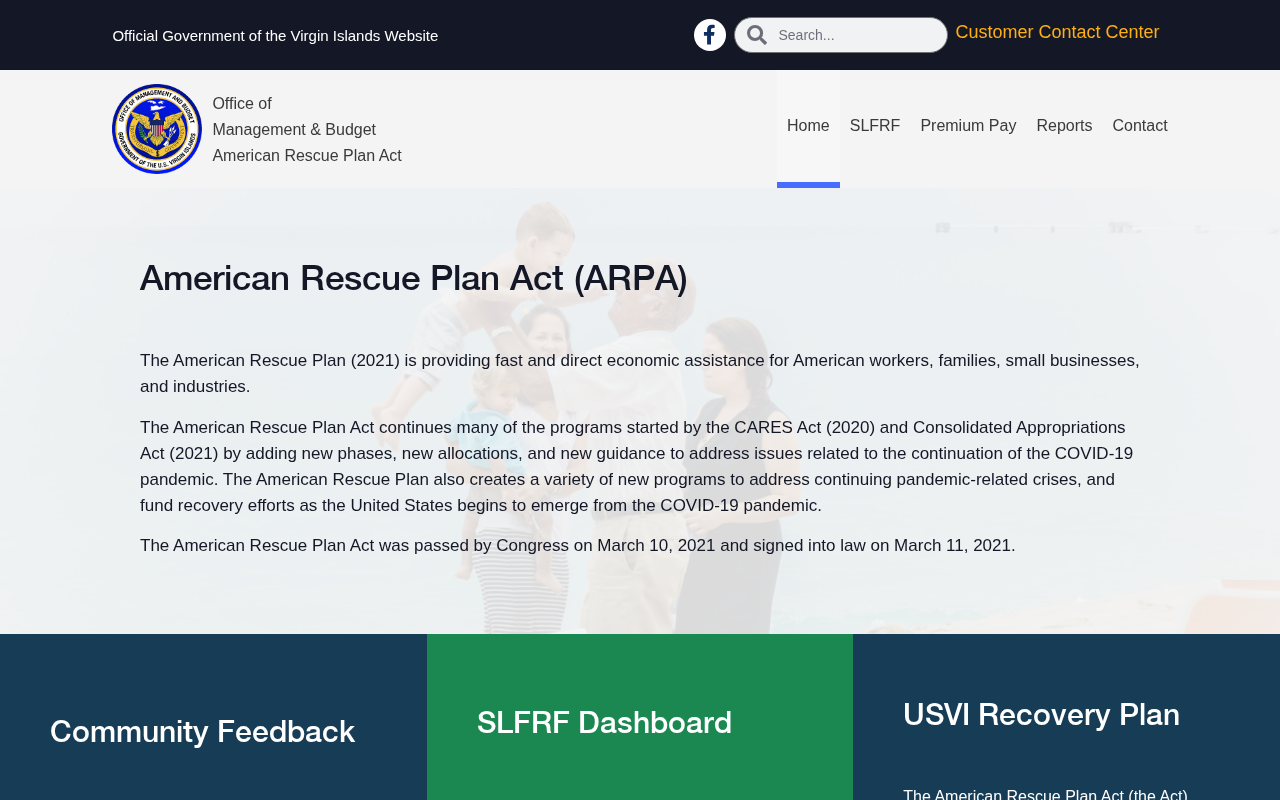Open the Customer Contact Center link
Screen dimensions: 1280x800
(1057, 32)
